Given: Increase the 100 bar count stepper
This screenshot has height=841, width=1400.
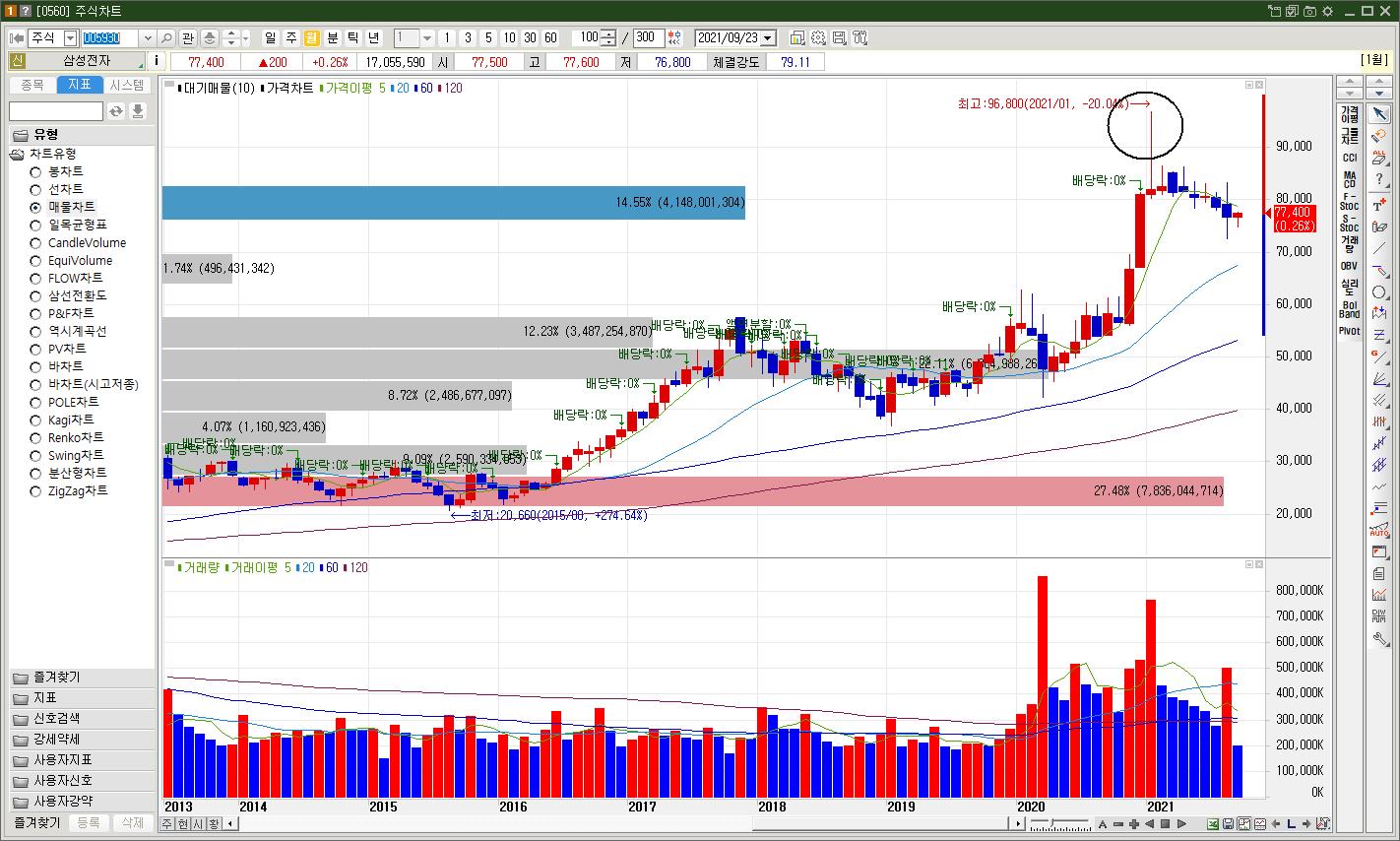Looking at the screenshot, I should [608, 34].
